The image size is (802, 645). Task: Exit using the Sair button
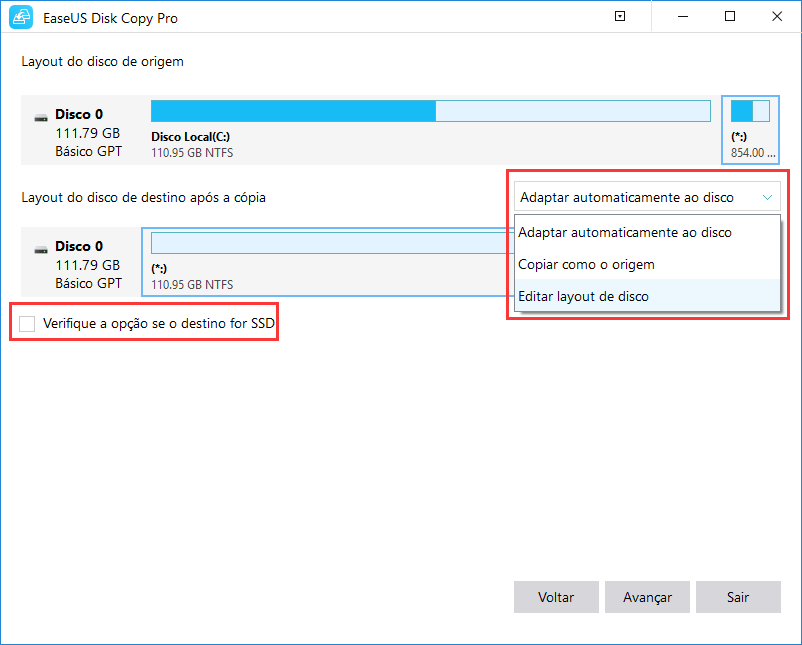click(738, 597)
